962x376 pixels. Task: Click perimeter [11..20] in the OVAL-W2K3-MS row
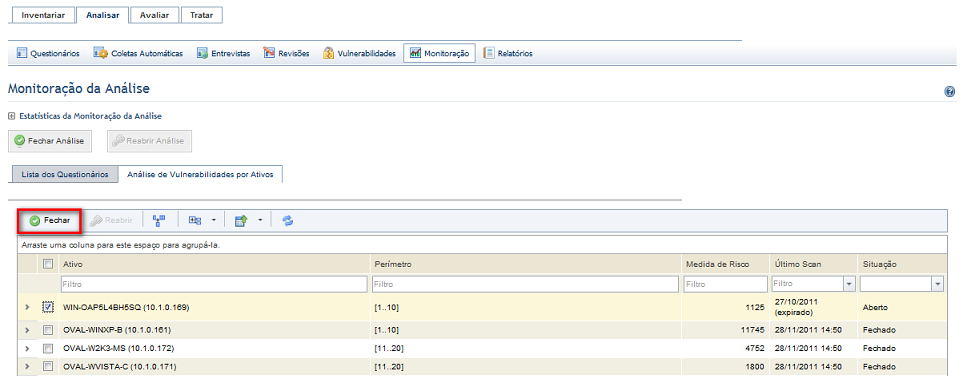pyautogui.click(x=389, y=348)
